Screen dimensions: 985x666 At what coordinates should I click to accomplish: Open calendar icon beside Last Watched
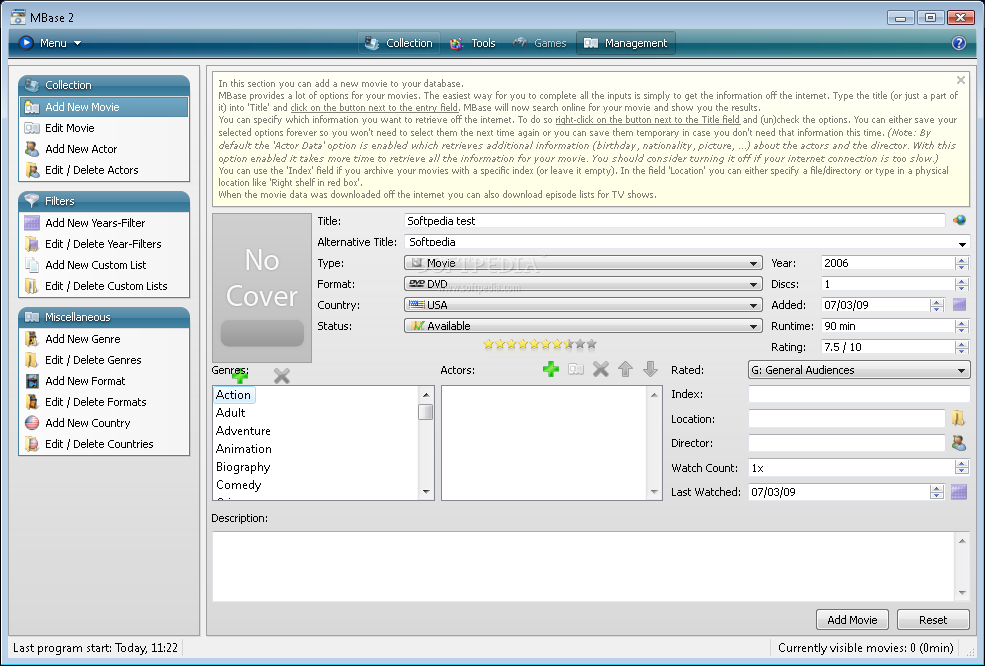tap(959, 492)
